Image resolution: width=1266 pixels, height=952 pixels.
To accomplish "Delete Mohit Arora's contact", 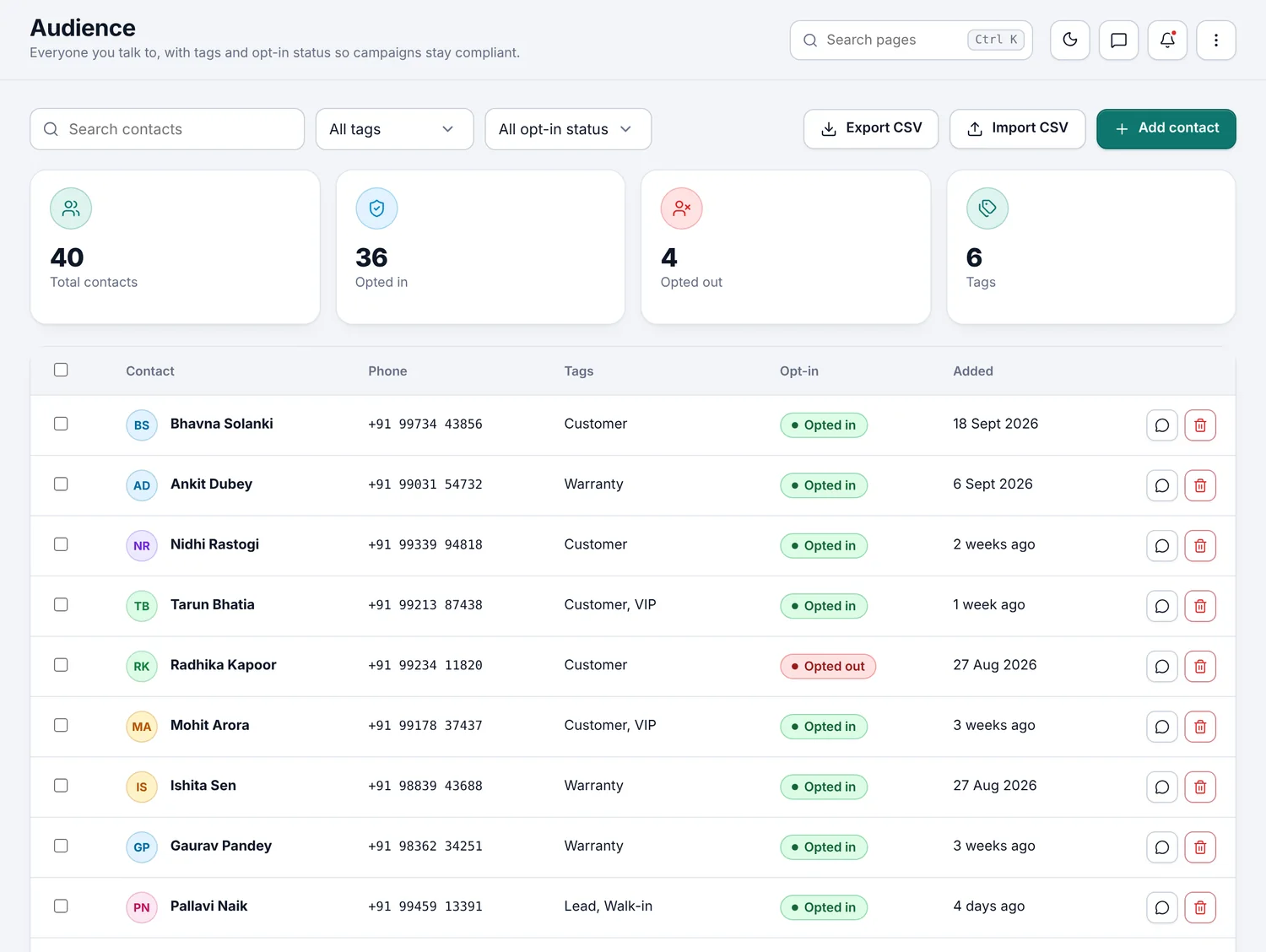I will (x=1200, y=727).
